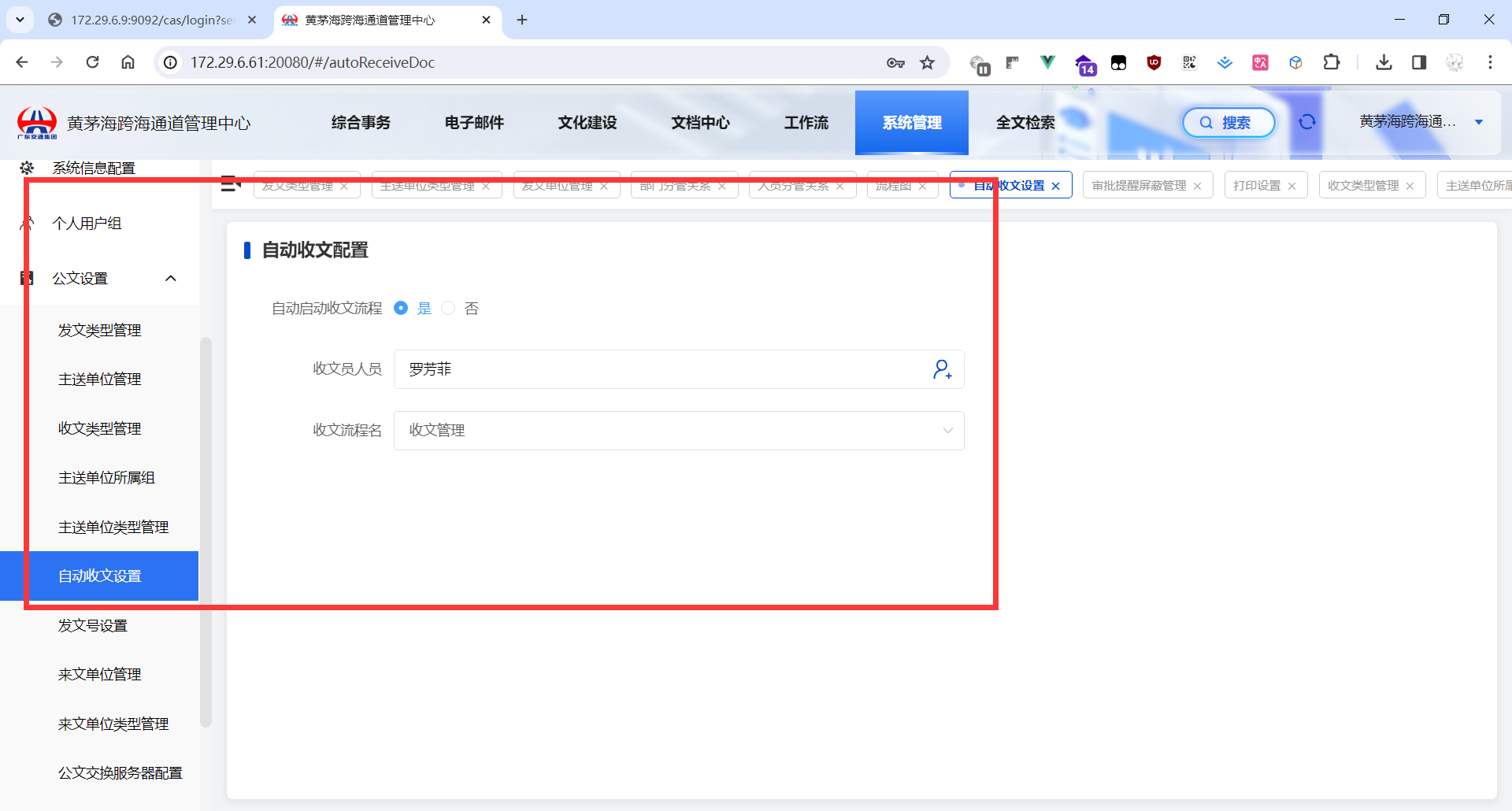Image resolution: width=1512 pixels, height=811 pixels.
Task: Open the browser tab search chevron
Action: (20, 20)
